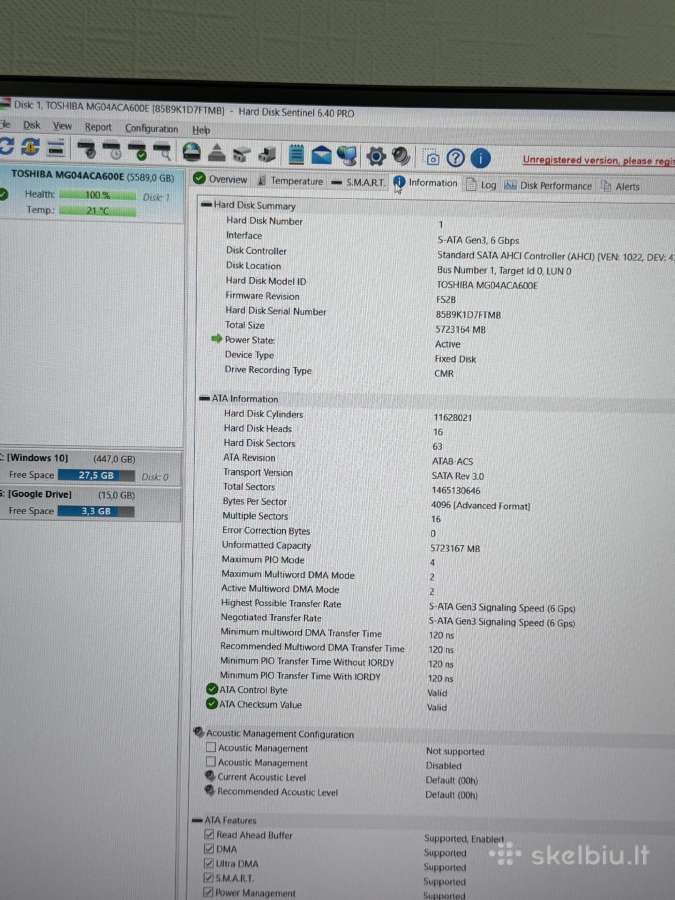675x900 pixels.
Task: Open settings with the gear icon
Action: coord(376,156)
